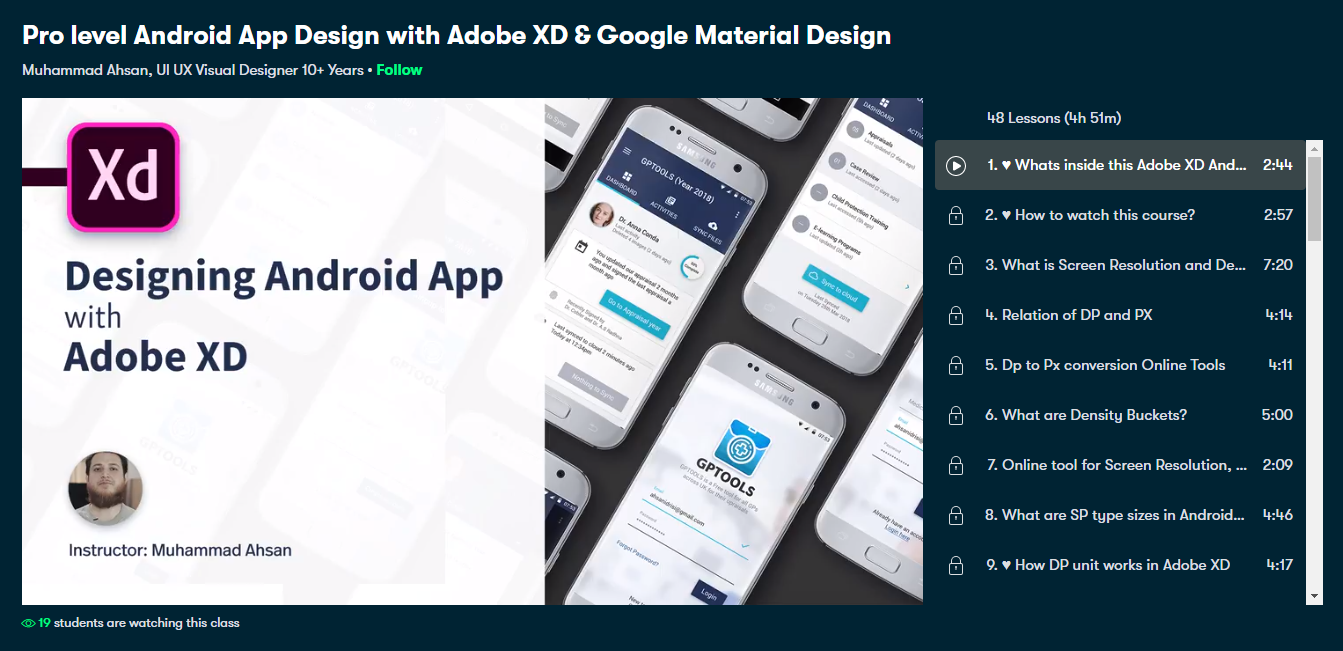
Task: Play the first lesson's preview video
Action: pos(955,165)
